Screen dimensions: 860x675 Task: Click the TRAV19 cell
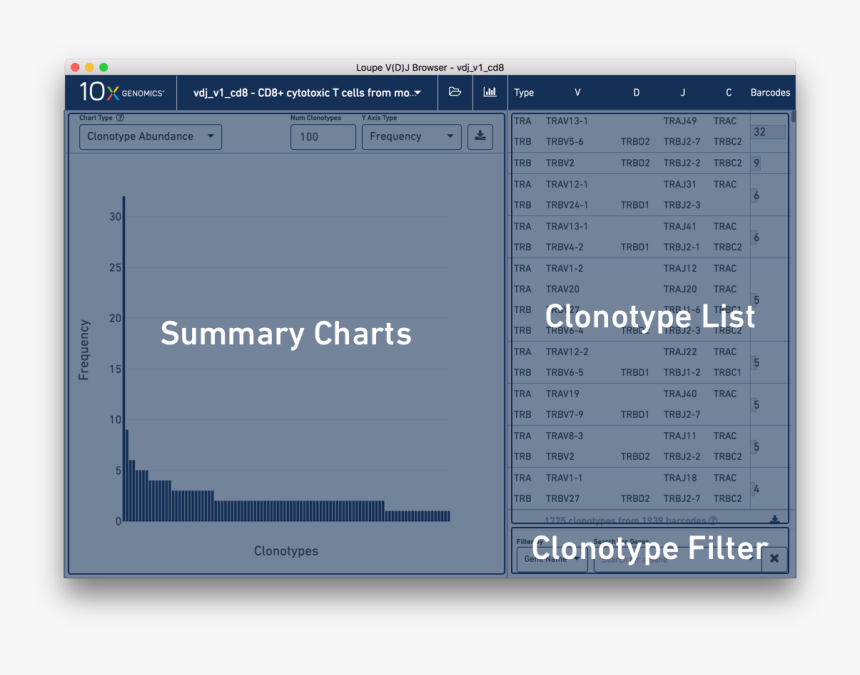pyautogui.click(x=562, y=394)
